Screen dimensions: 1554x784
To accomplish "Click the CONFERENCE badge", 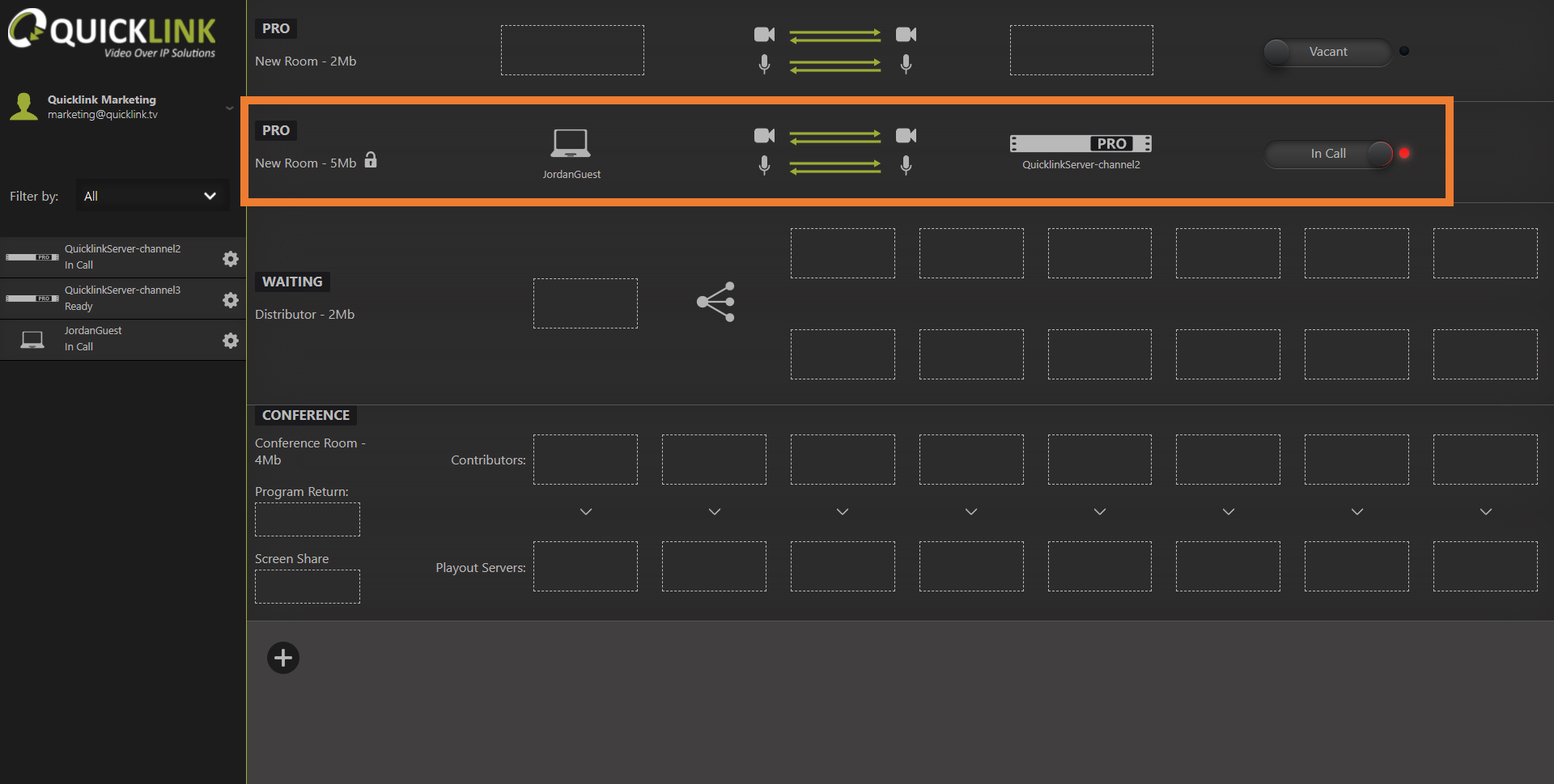I will click(306, 415).
